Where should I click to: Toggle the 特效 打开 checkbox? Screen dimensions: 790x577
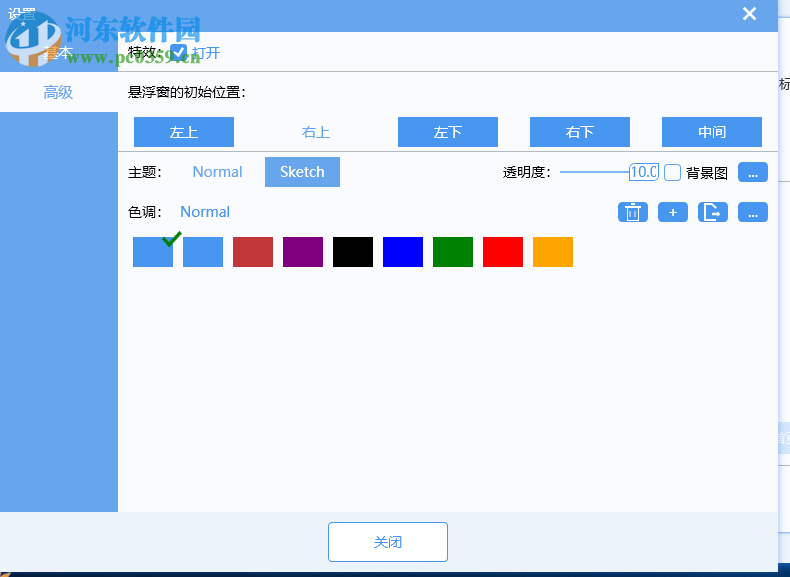point(178,52)
